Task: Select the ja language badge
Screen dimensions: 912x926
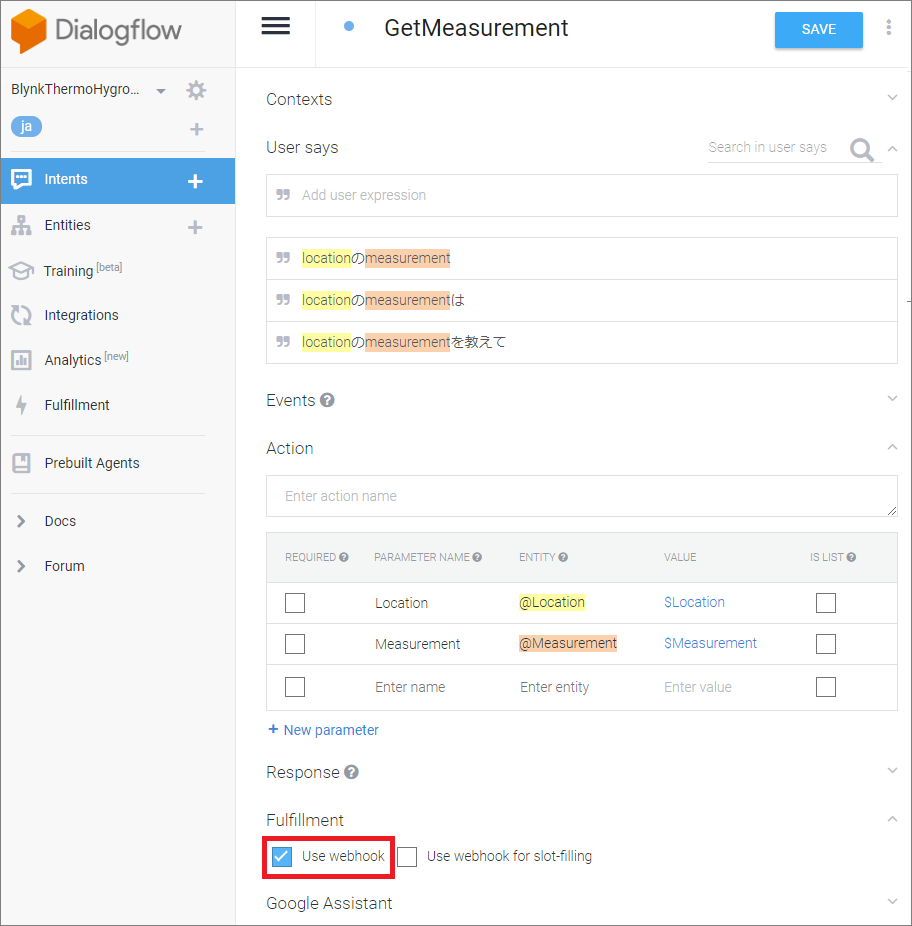Action: (x=27, y=126)
